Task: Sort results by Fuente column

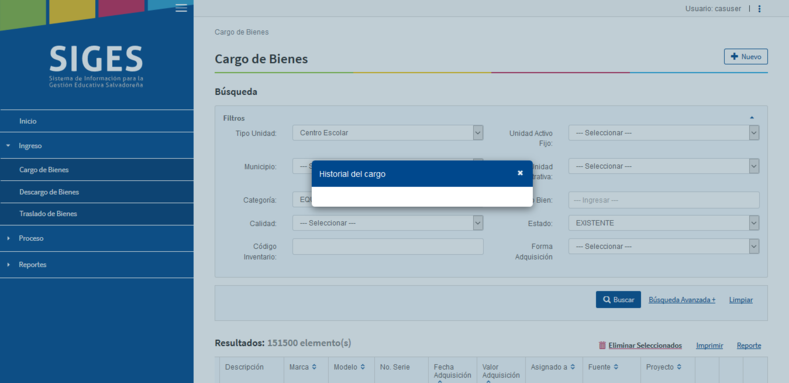Action: (x=603, y=367)
